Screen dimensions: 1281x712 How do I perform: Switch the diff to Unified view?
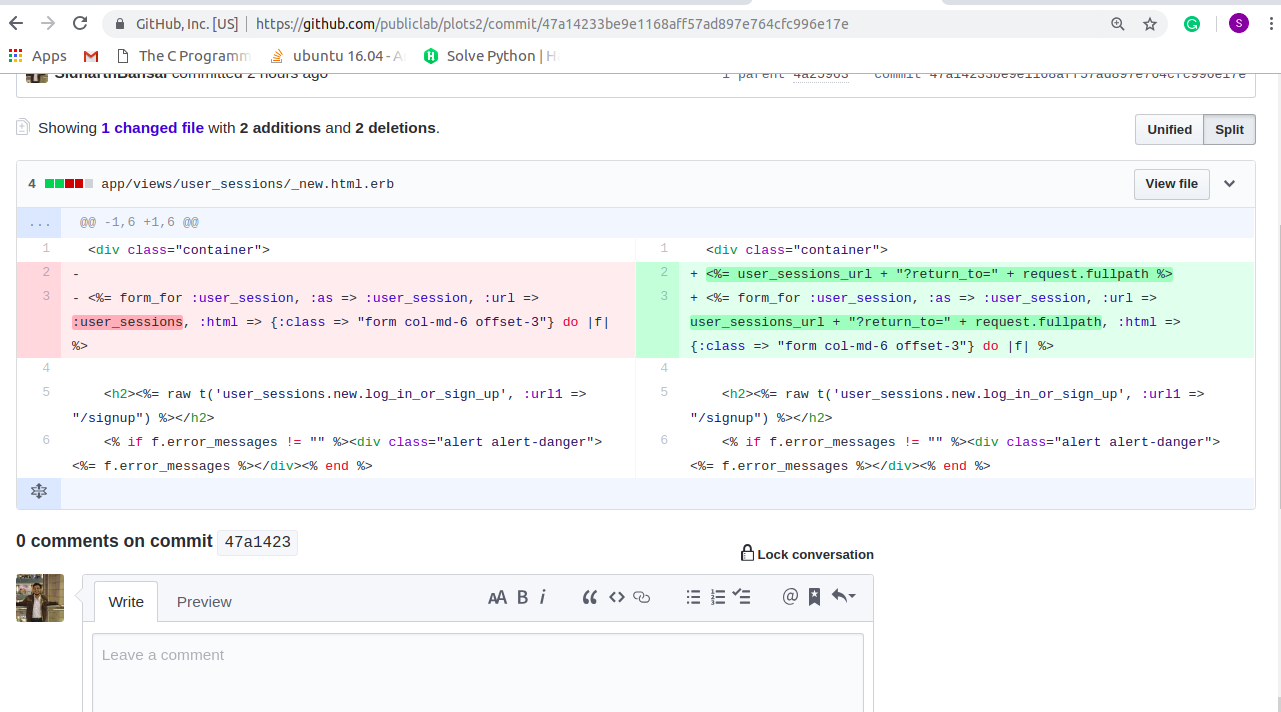(1168, 129)
